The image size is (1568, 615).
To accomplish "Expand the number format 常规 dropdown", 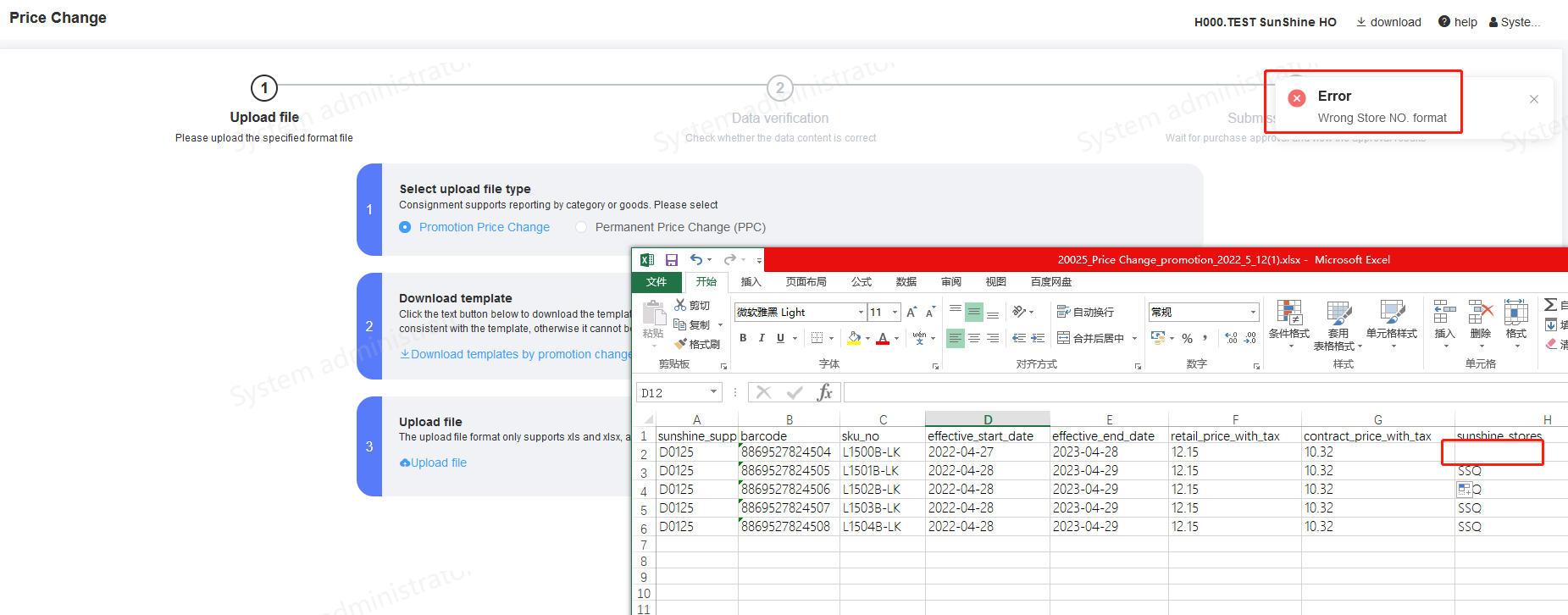I will tap(1253, 313).
